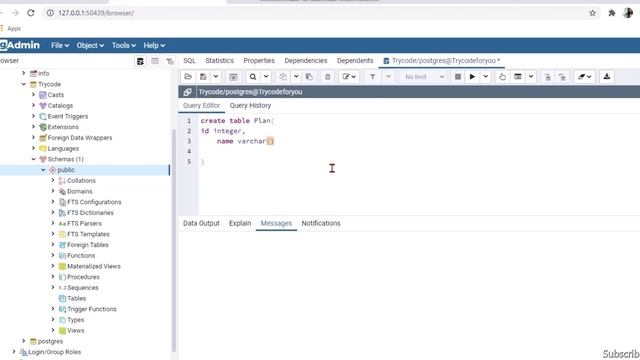
Task: Open the File menu
Action: click(60, 45)
